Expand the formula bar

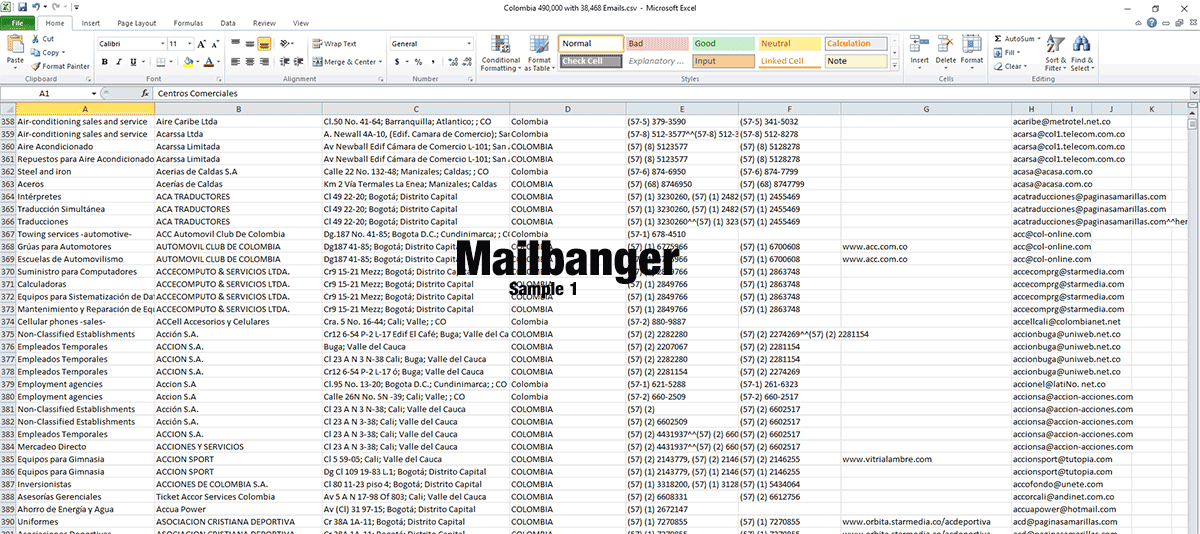pos(1193,93)
